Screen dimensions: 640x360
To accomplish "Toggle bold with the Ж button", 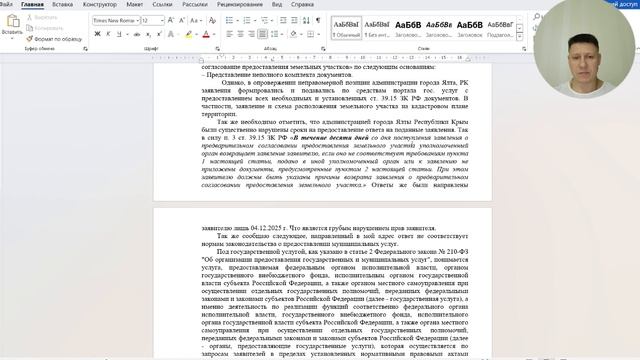I will [x=97, y=34].
